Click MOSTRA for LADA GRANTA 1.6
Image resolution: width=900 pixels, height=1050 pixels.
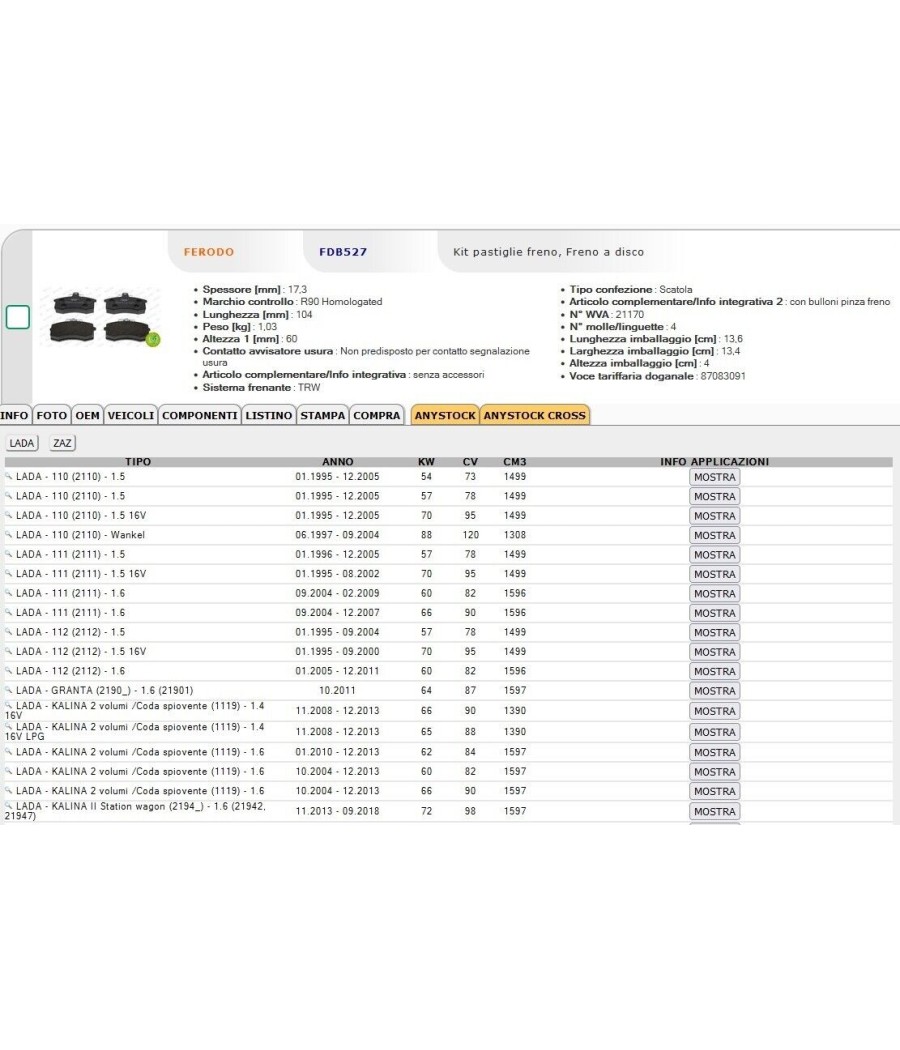tap(715, 690)
